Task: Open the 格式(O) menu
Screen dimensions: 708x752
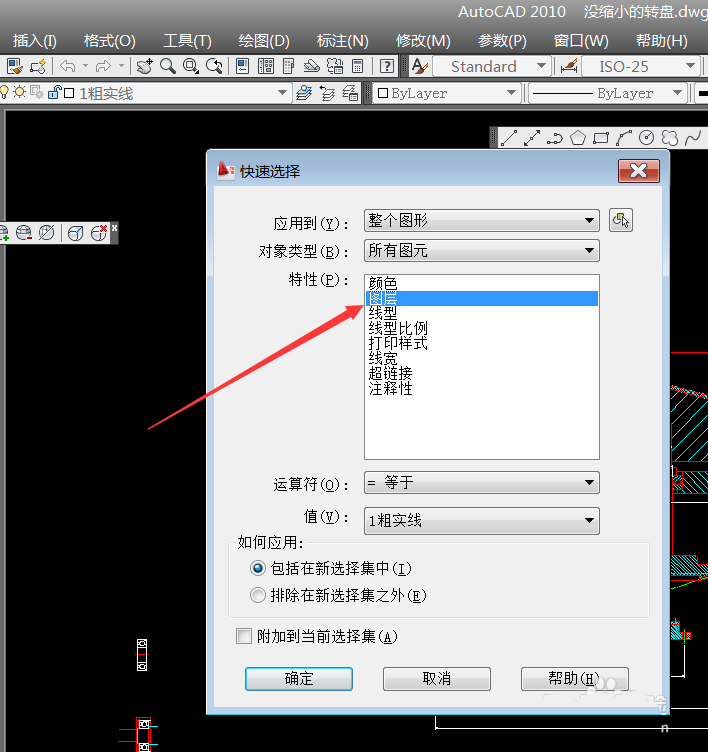Action: 109,41
